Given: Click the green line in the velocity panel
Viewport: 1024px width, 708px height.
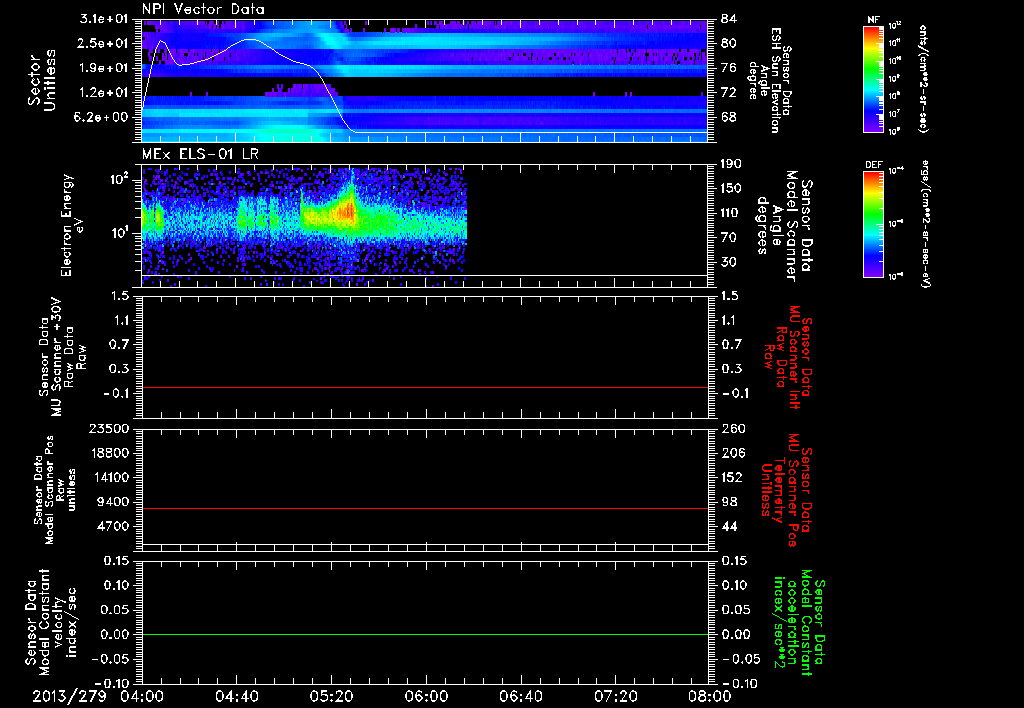Looking at the screenshot, I should tap(424, 634).
